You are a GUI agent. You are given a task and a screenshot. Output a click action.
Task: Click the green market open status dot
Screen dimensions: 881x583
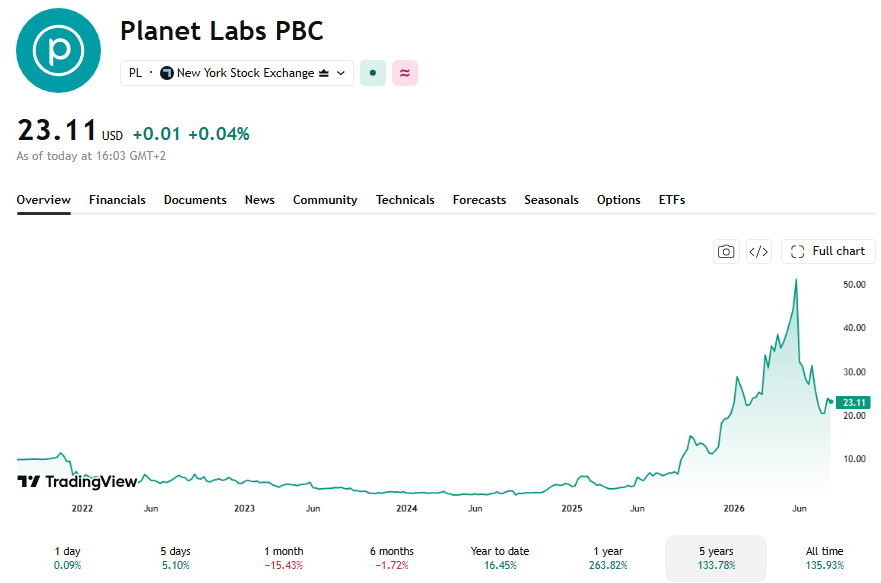(x=373, y=73)
